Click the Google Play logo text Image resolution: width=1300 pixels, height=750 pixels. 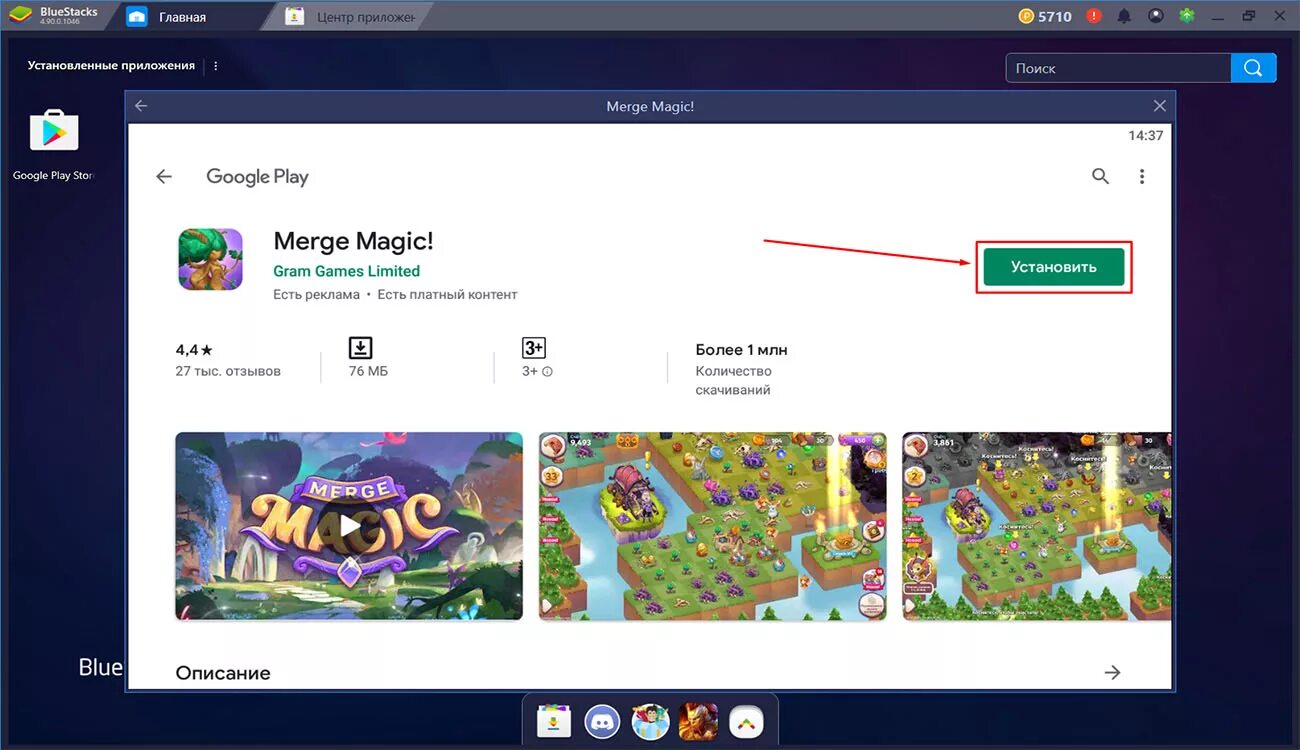(x=257, y=177)
